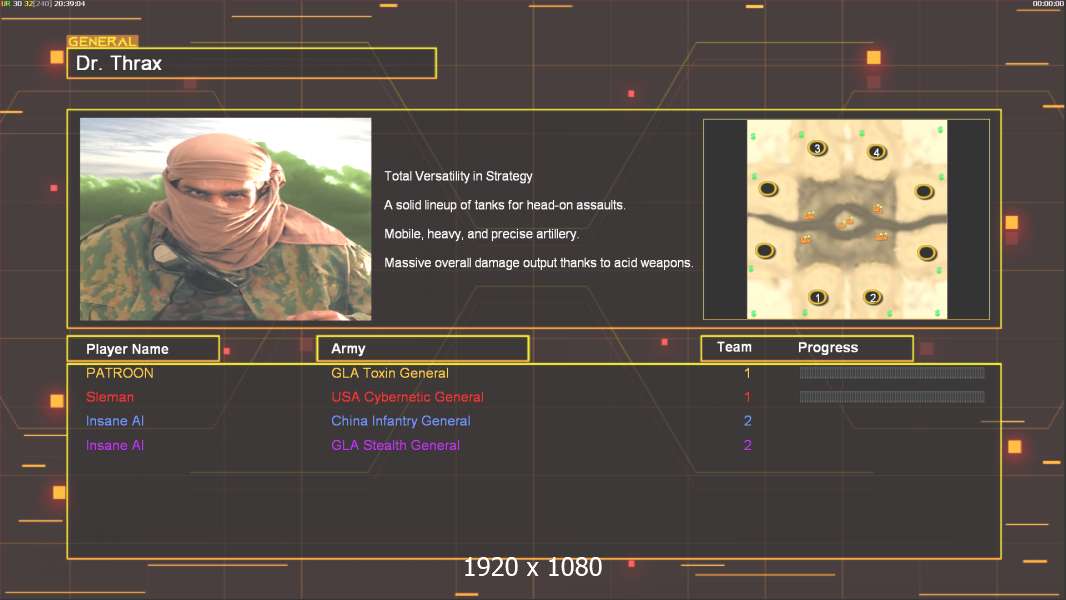This screenshot has height=600, width=1066.
Task: Select start position 1 on the minimap
Action: 818,298
